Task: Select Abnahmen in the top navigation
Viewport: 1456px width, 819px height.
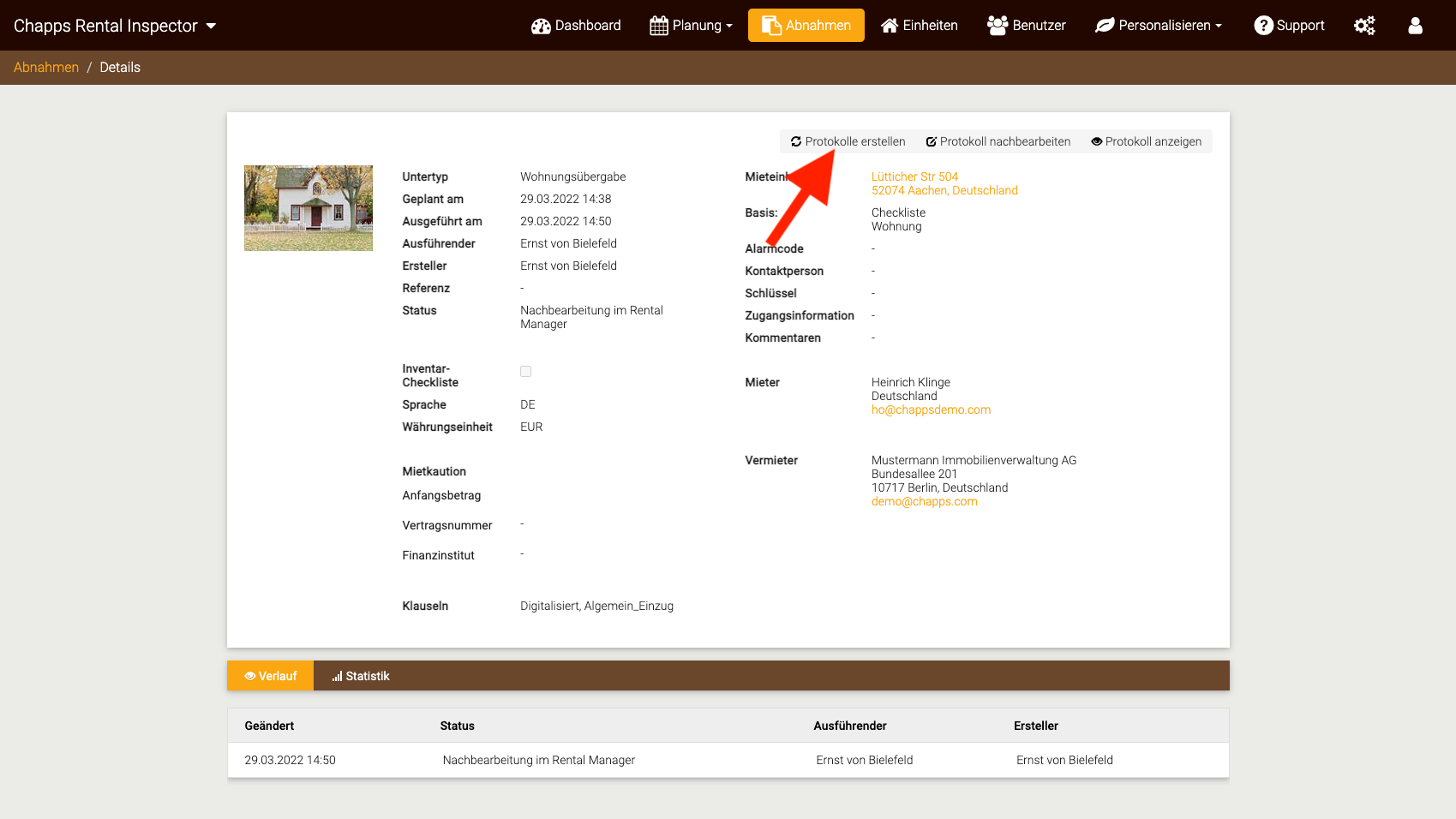Action: tap(806, 26)
